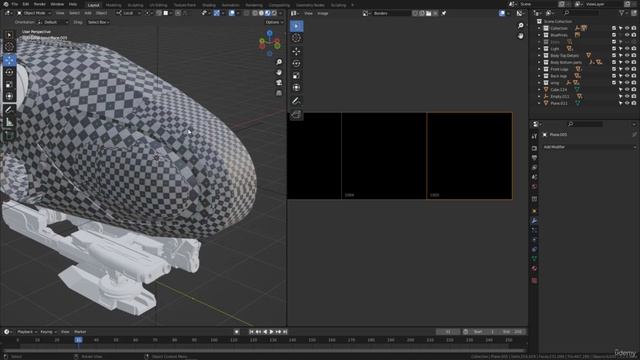This screenshot has width=640, height=360.
Task: Select rendered viewport shading sphere
Action: coord(274,13)
